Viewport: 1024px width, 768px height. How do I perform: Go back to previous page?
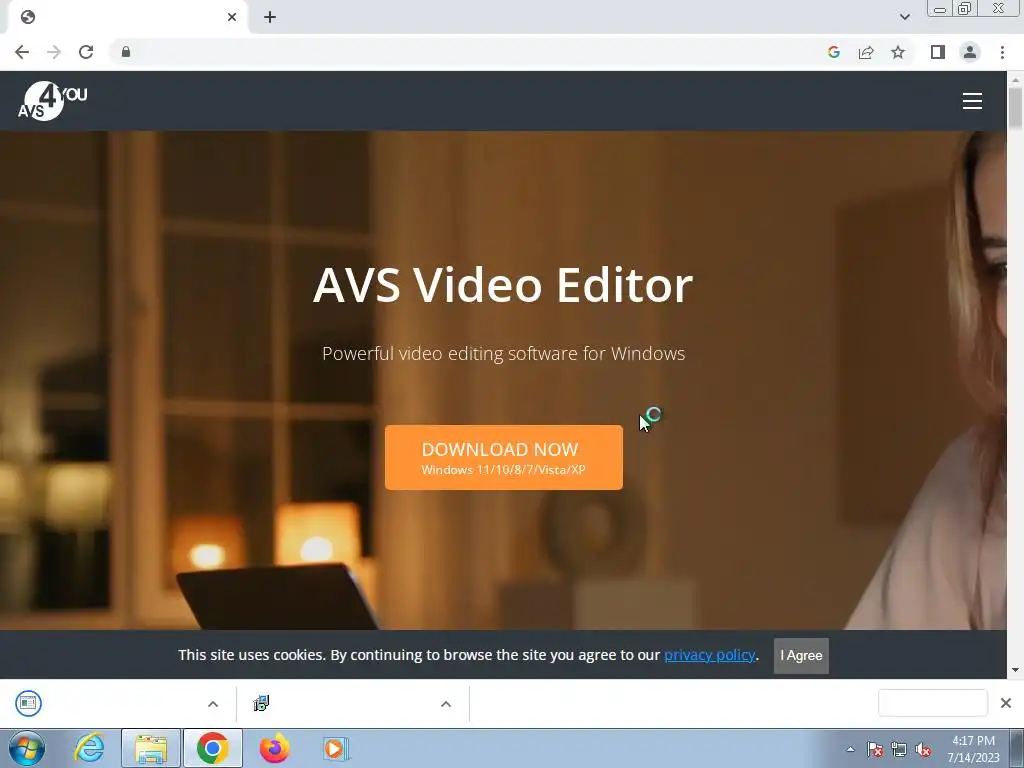click(x=22, y=52)
